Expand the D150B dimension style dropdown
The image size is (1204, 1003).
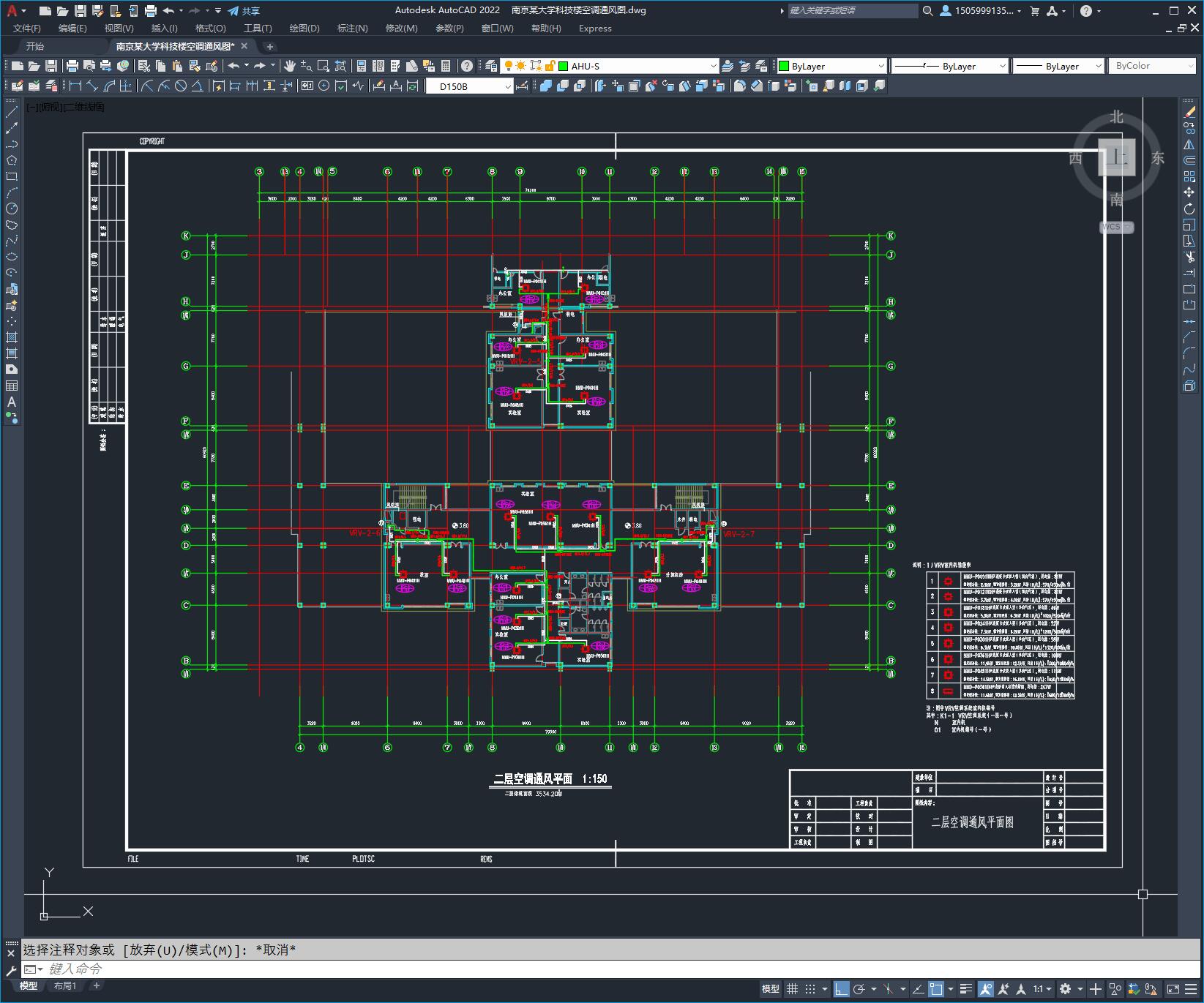click(469, 86)
